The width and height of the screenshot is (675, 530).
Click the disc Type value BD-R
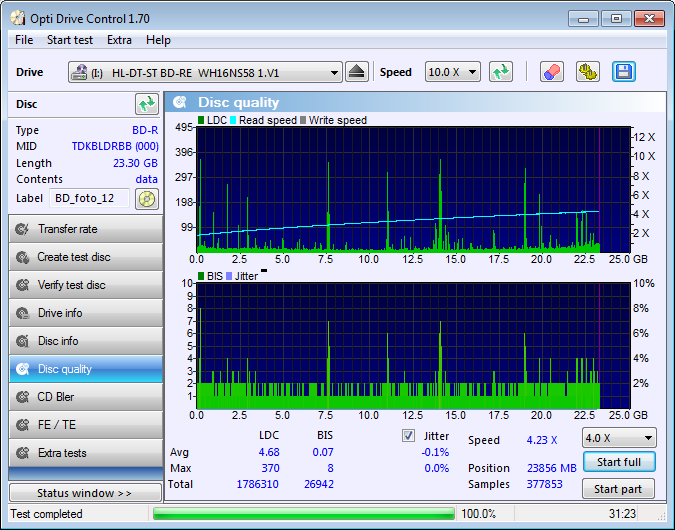click(x=145, y=130)
